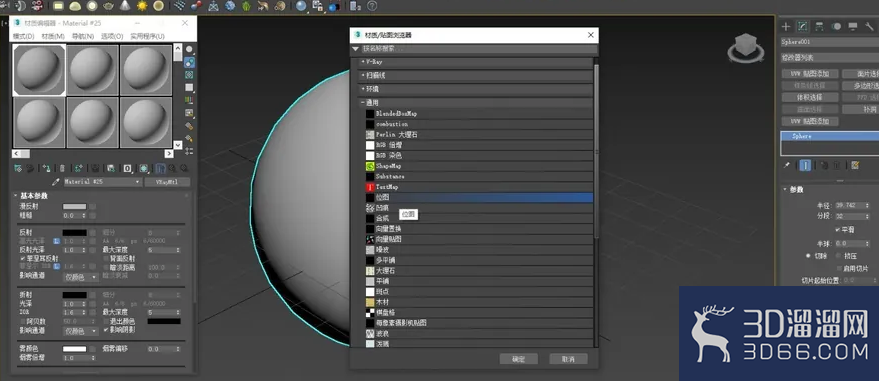Image resolution: width=879 pixels, height=381 pixels.
Task: Toggle the 影响阴影 checkbox
Action: pyautogui.click(x=106, y=329)
